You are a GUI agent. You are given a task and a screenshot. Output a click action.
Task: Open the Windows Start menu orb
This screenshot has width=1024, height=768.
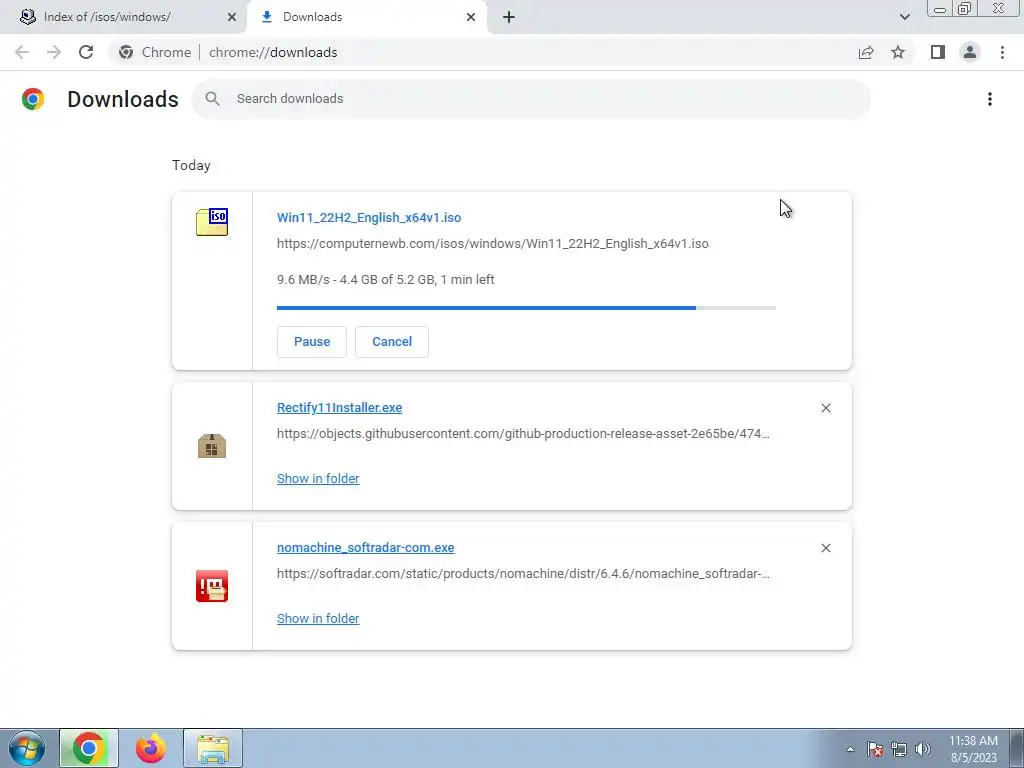click(27, 748)
